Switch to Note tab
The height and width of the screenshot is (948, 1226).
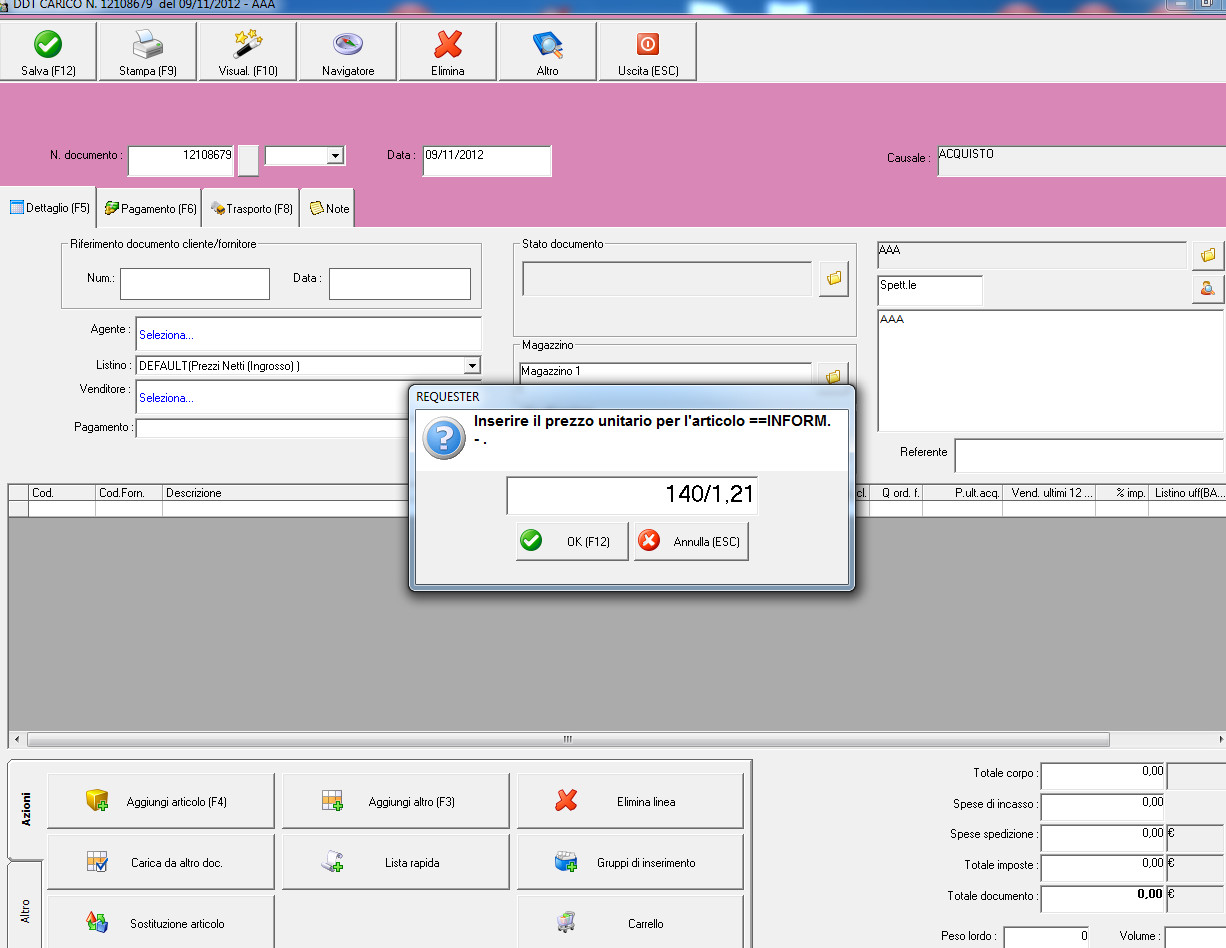[328, 208]
